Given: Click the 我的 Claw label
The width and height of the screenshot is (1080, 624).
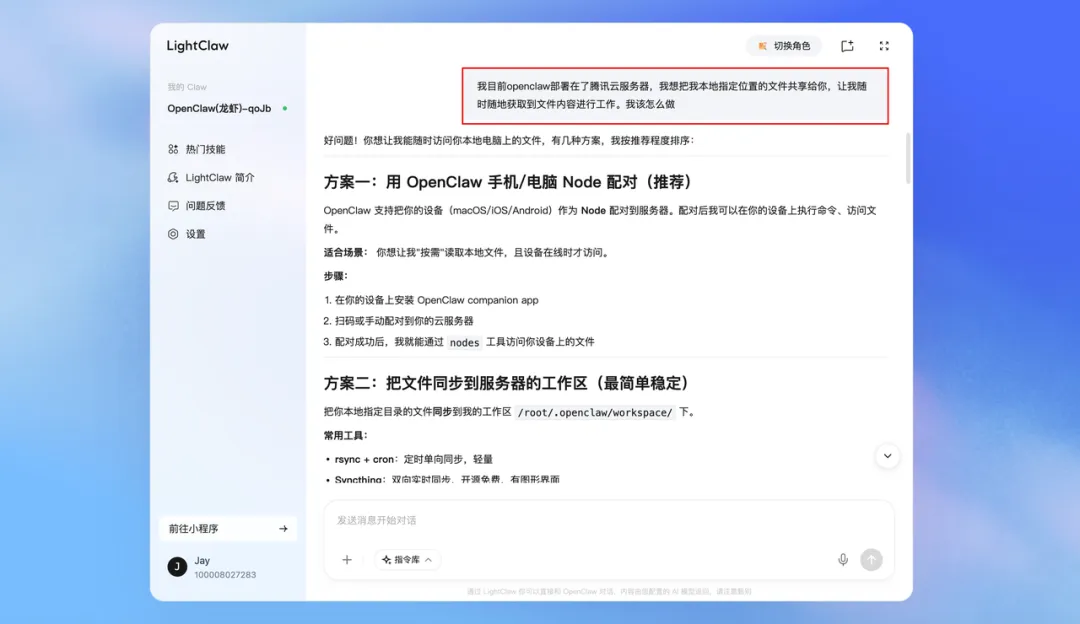Looking at the screenshot, I should pos(187,87).
